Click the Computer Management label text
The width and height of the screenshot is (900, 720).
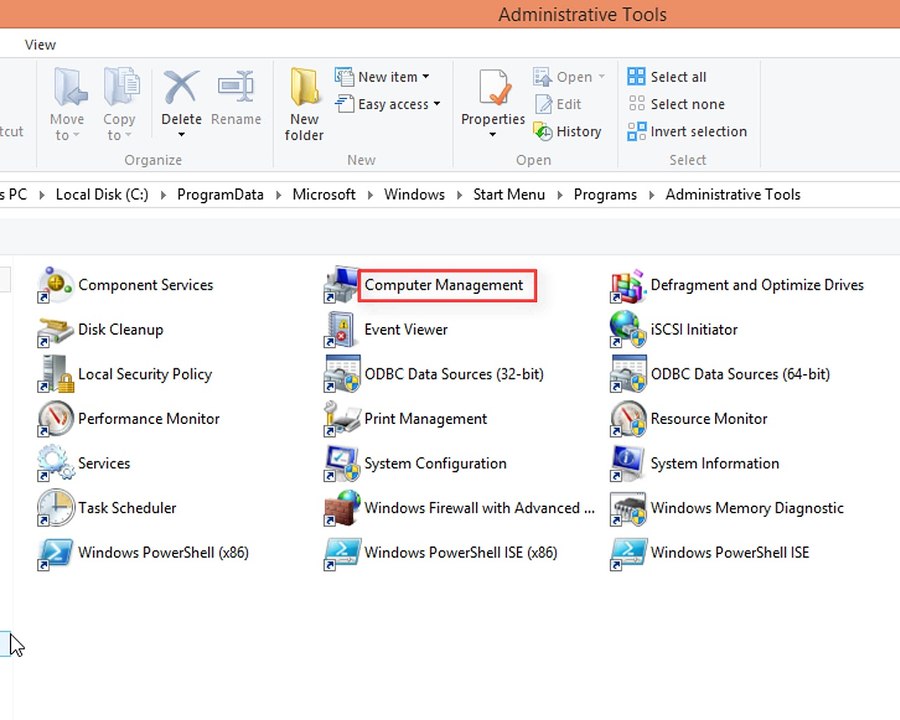coord(444,285)
